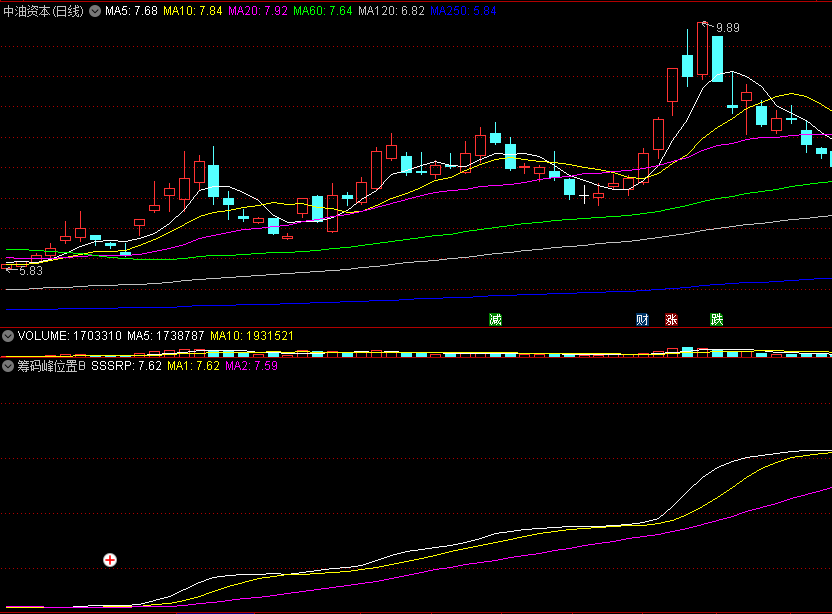This screenshot has height=614, width=832.
Task: Expand the VOLUME panel dropdown arrow
Action: click(x=8, y=336)
